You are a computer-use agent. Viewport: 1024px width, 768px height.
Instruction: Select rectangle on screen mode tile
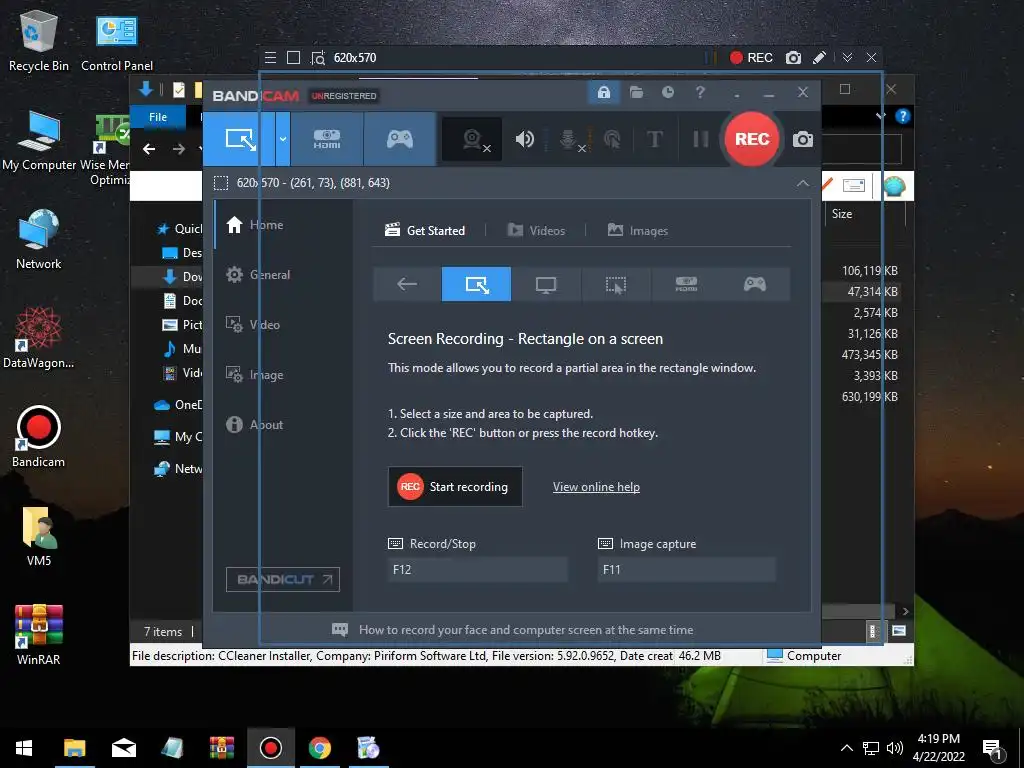point(476,284)
